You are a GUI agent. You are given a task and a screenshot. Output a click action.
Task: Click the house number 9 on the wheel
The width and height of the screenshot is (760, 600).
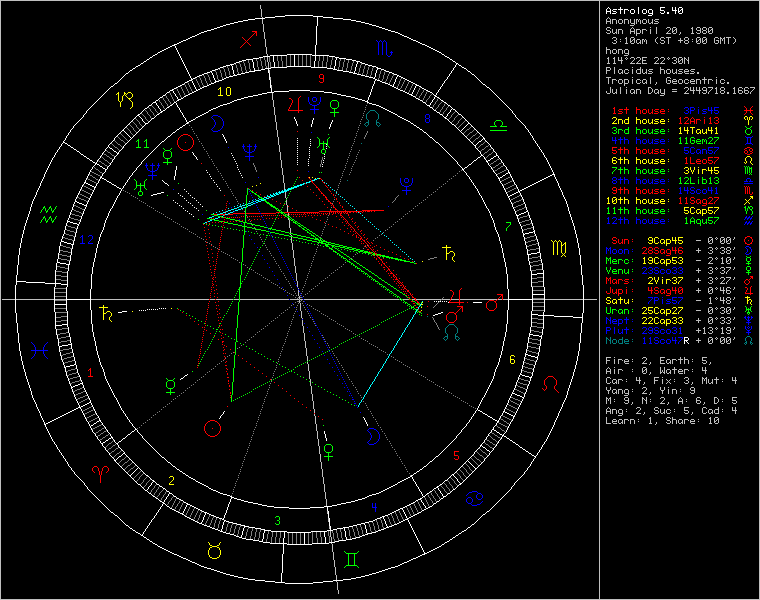click(x=321, y=78)
